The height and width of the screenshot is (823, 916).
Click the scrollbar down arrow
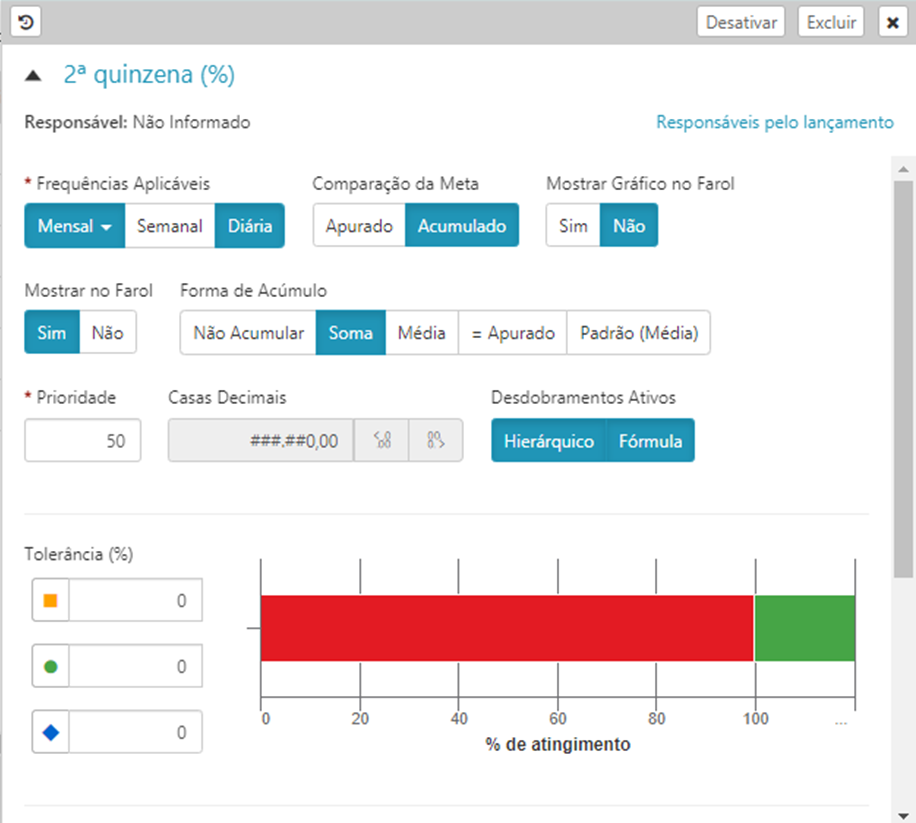pos(904,815)
